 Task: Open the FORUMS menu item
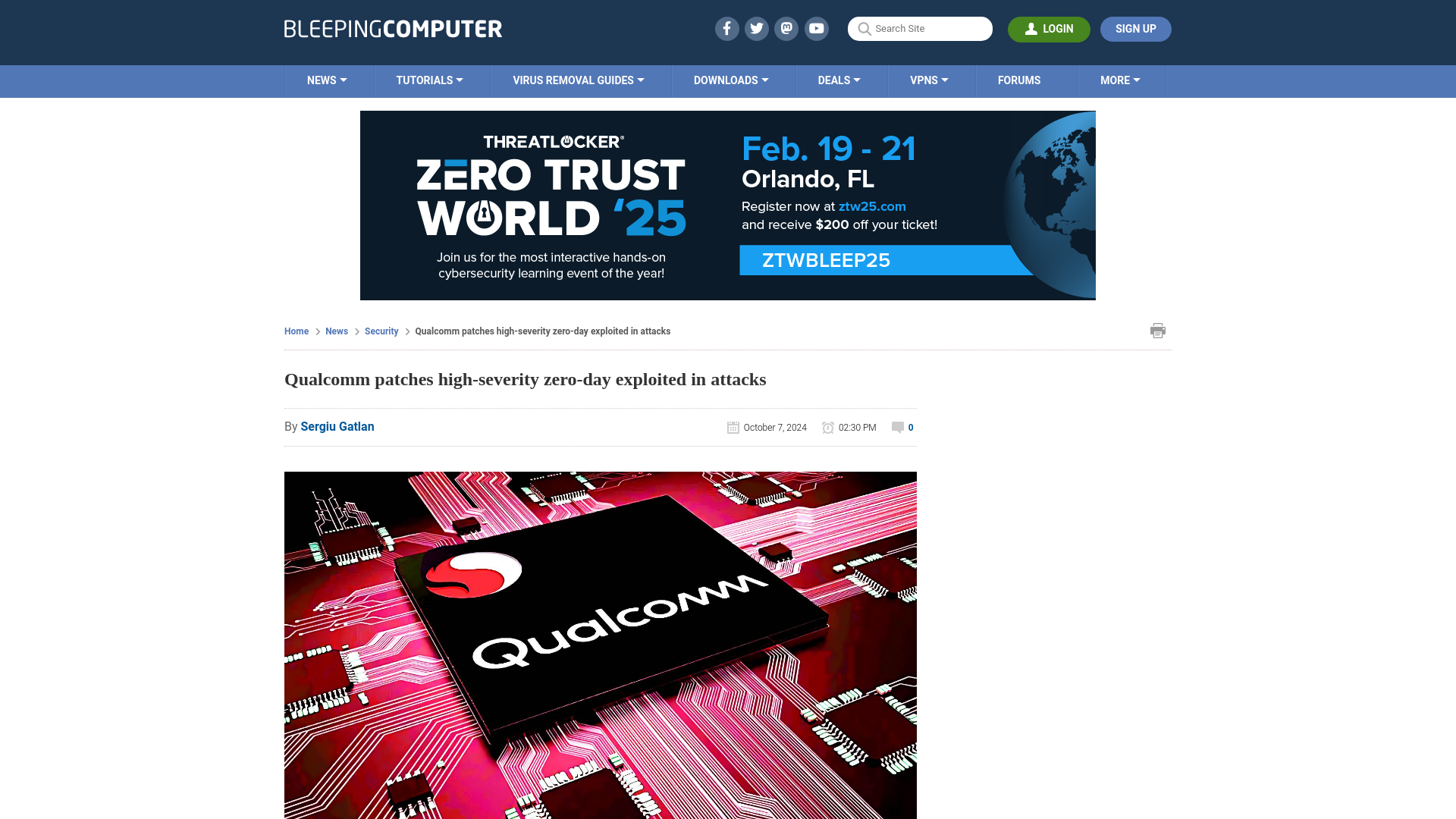(x=1019, y=80)
